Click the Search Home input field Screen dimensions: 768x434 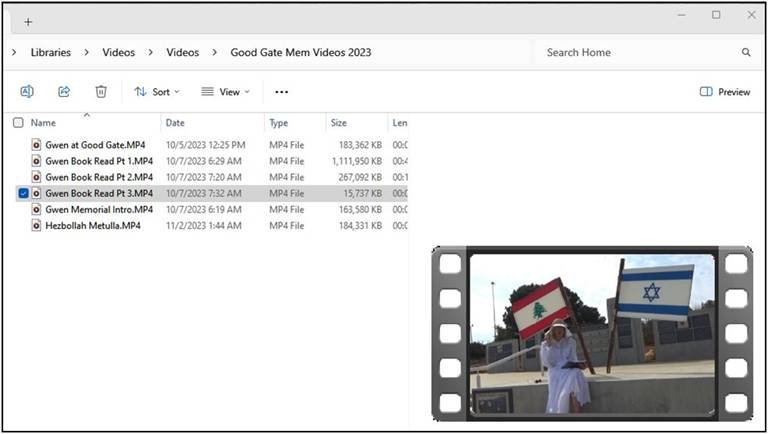[x=635, y=52]
